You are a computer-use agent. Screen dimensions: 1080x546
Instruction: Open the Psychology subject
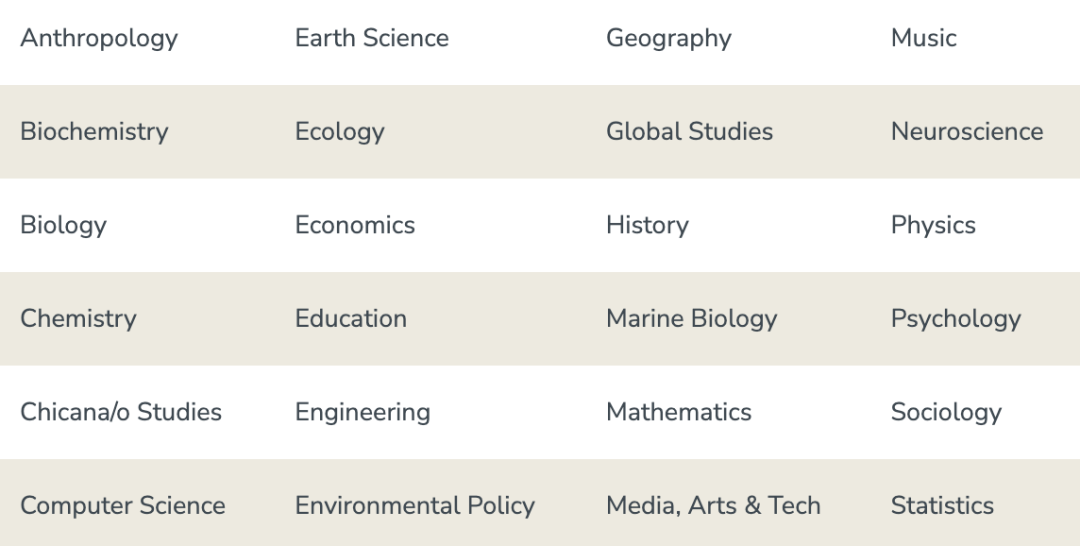956,319
